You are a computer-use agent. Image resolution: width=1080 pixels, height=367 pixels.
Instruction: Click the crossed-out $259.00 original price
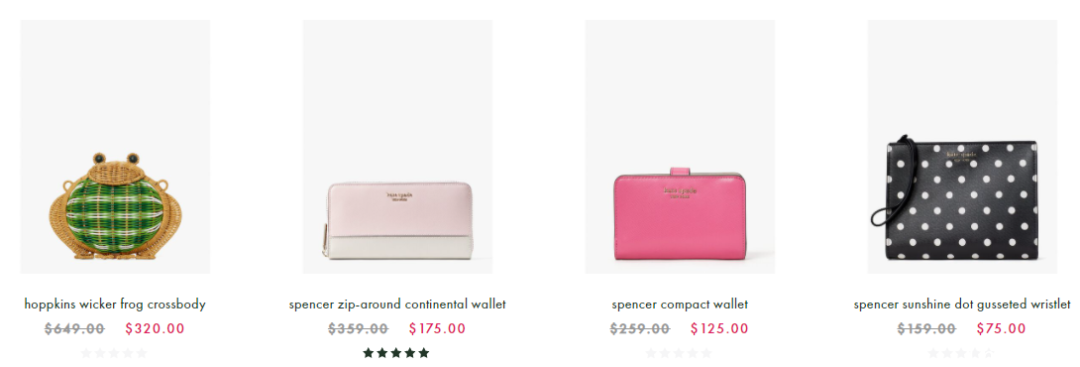(x=640, y=328)
